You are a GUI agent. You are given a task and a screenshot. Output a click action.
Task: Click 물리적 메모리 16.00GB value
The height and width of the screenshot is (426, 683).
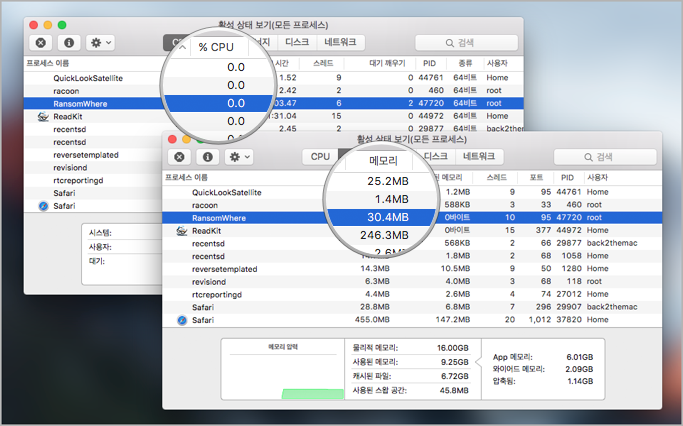click(x=453, y=348)
